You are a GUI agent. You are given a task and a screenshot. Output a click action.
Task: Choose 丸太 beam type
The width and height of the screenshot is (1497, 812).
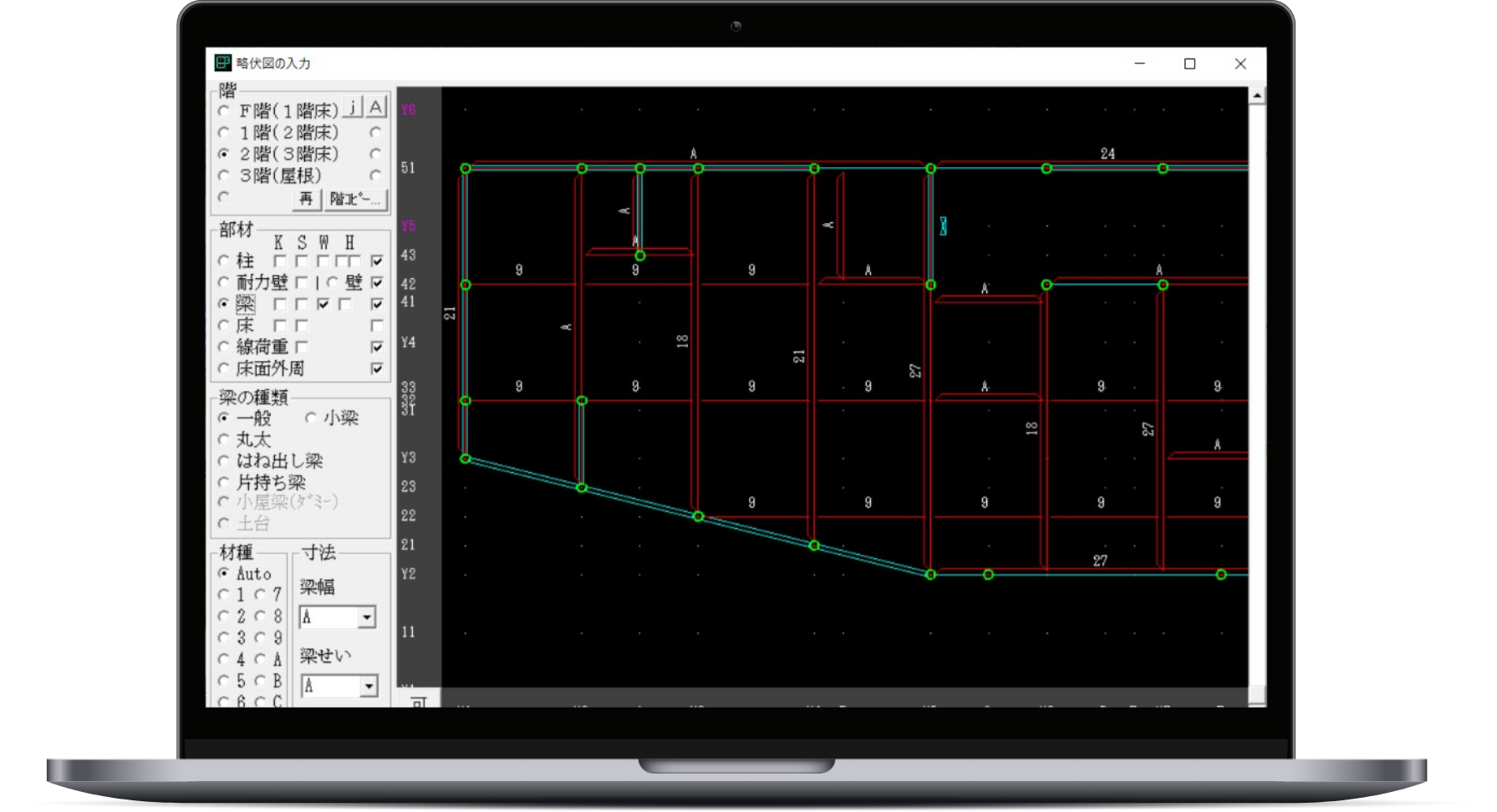click(x=223, y=439)
